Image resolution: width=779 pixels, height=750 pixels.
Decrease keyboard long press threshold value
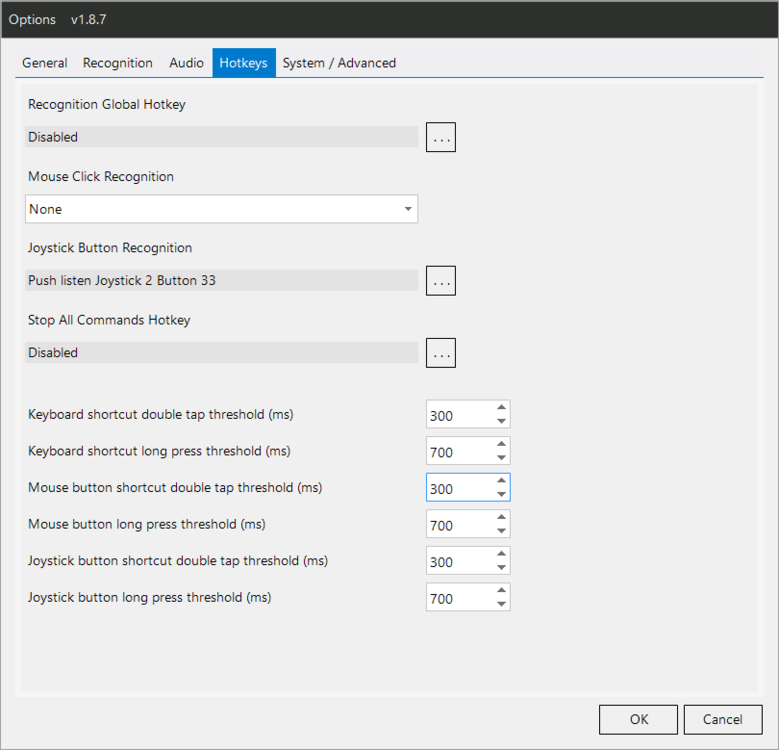click(x=501, y=458)
